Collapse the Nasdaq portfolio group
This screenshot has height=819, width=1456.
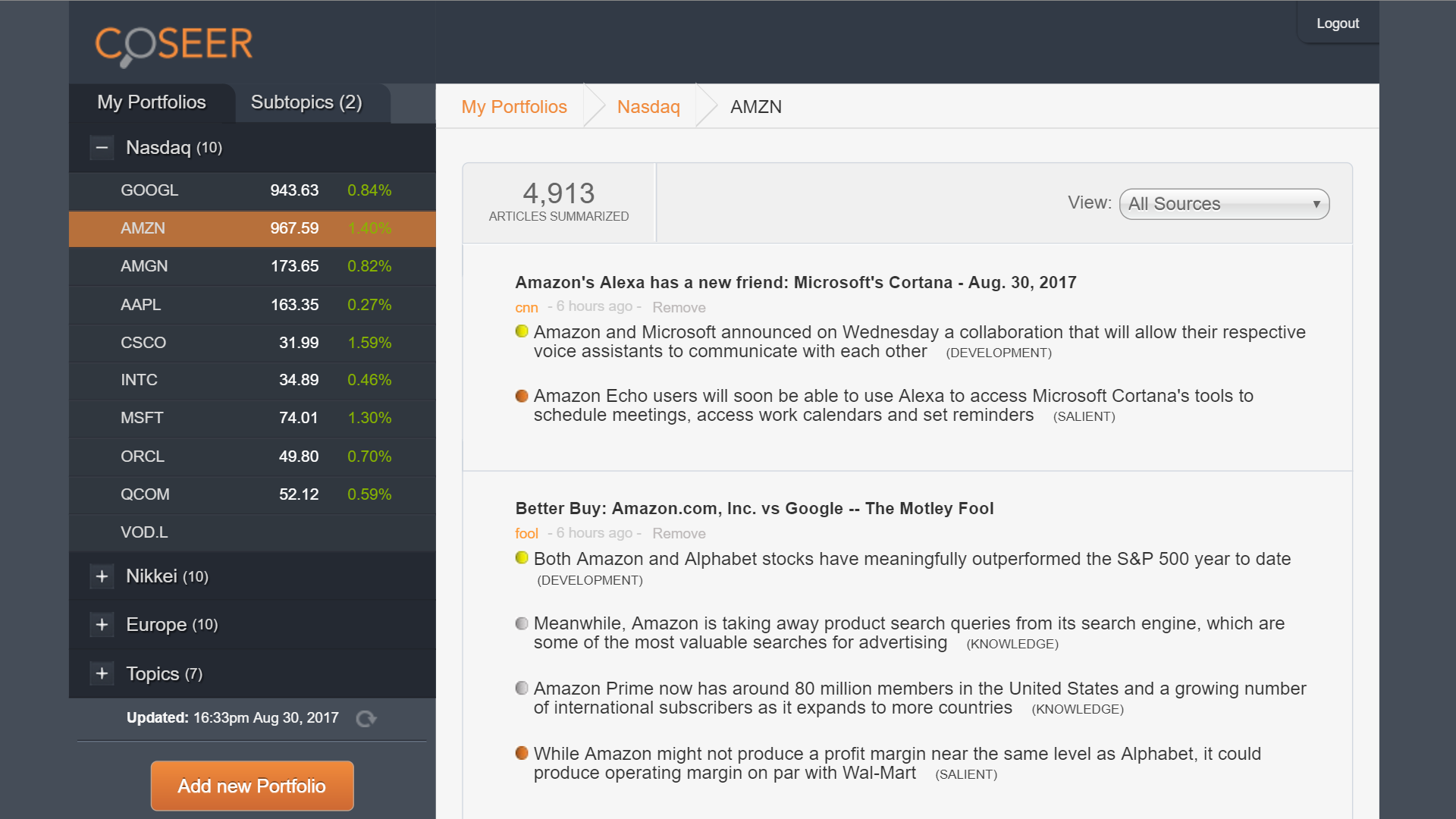[102, 147]
